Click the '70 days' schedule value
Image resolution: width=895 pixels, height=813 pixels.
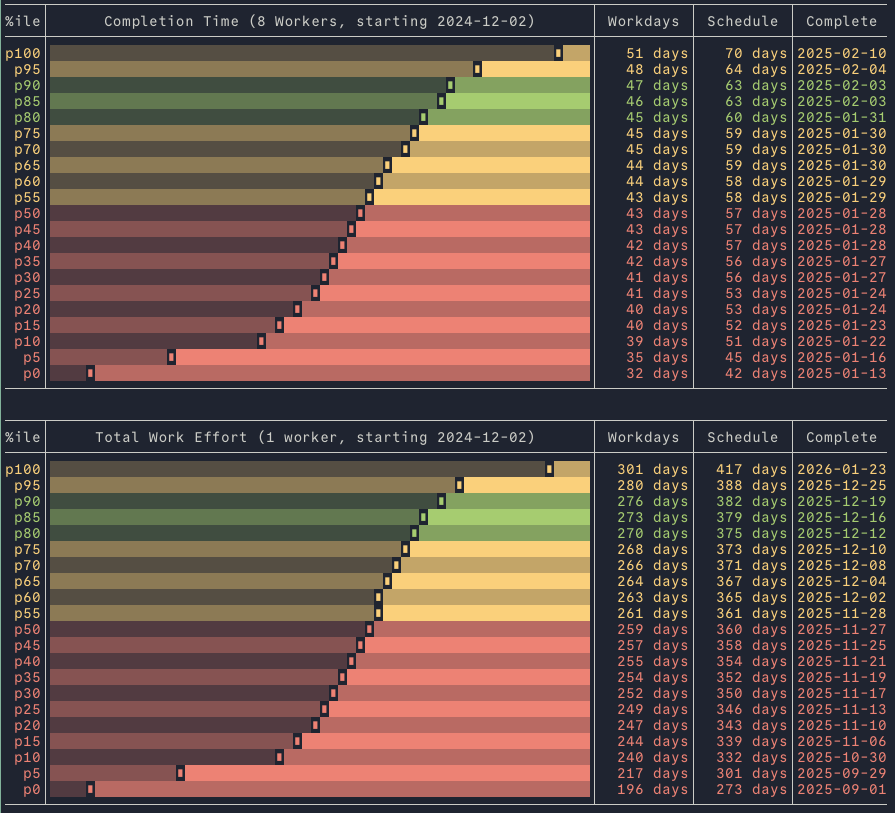756,54
